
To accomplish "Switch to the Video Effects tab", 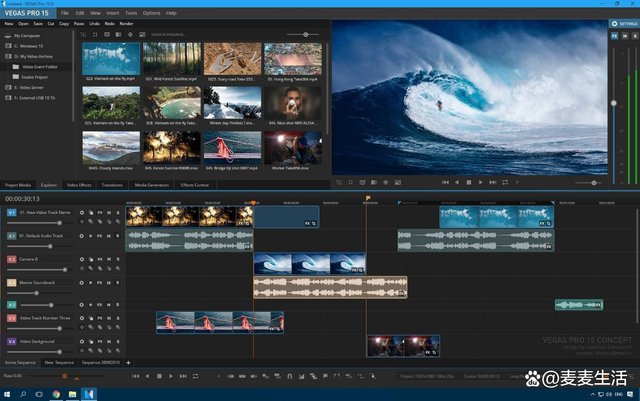I will pyautogui.click(x=79, y=185).
